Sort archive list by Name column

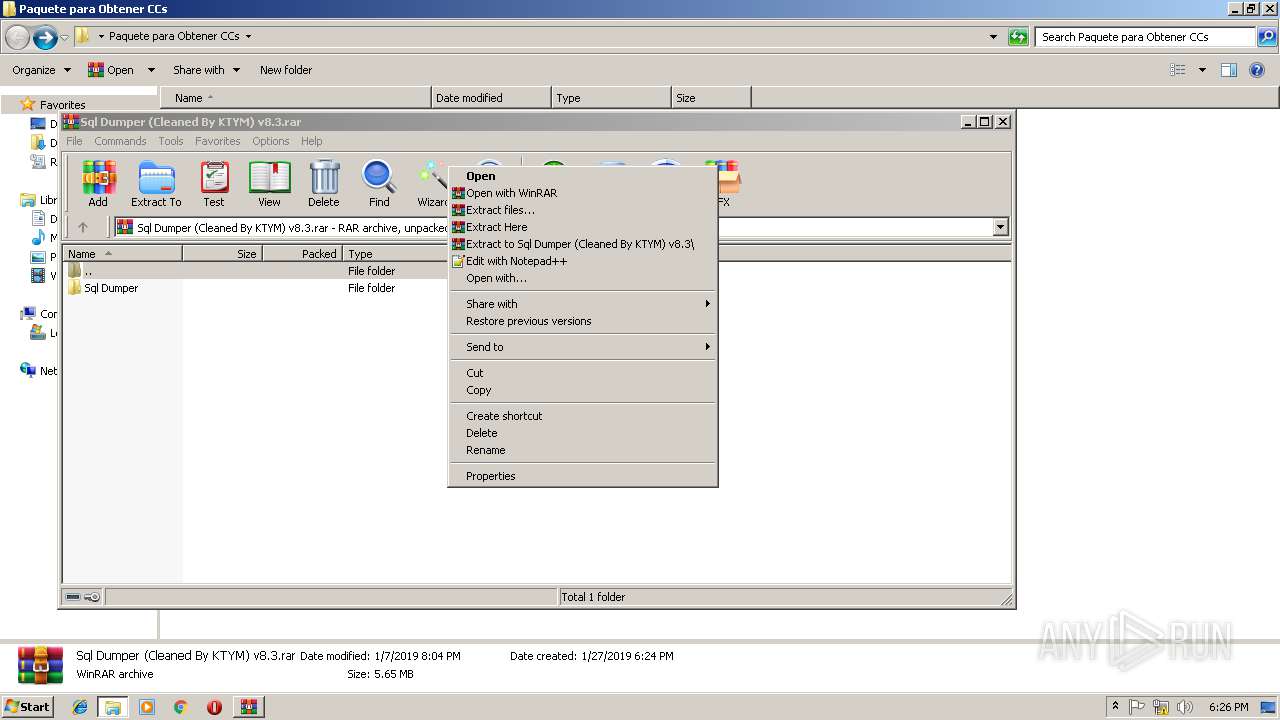(122, 254)
